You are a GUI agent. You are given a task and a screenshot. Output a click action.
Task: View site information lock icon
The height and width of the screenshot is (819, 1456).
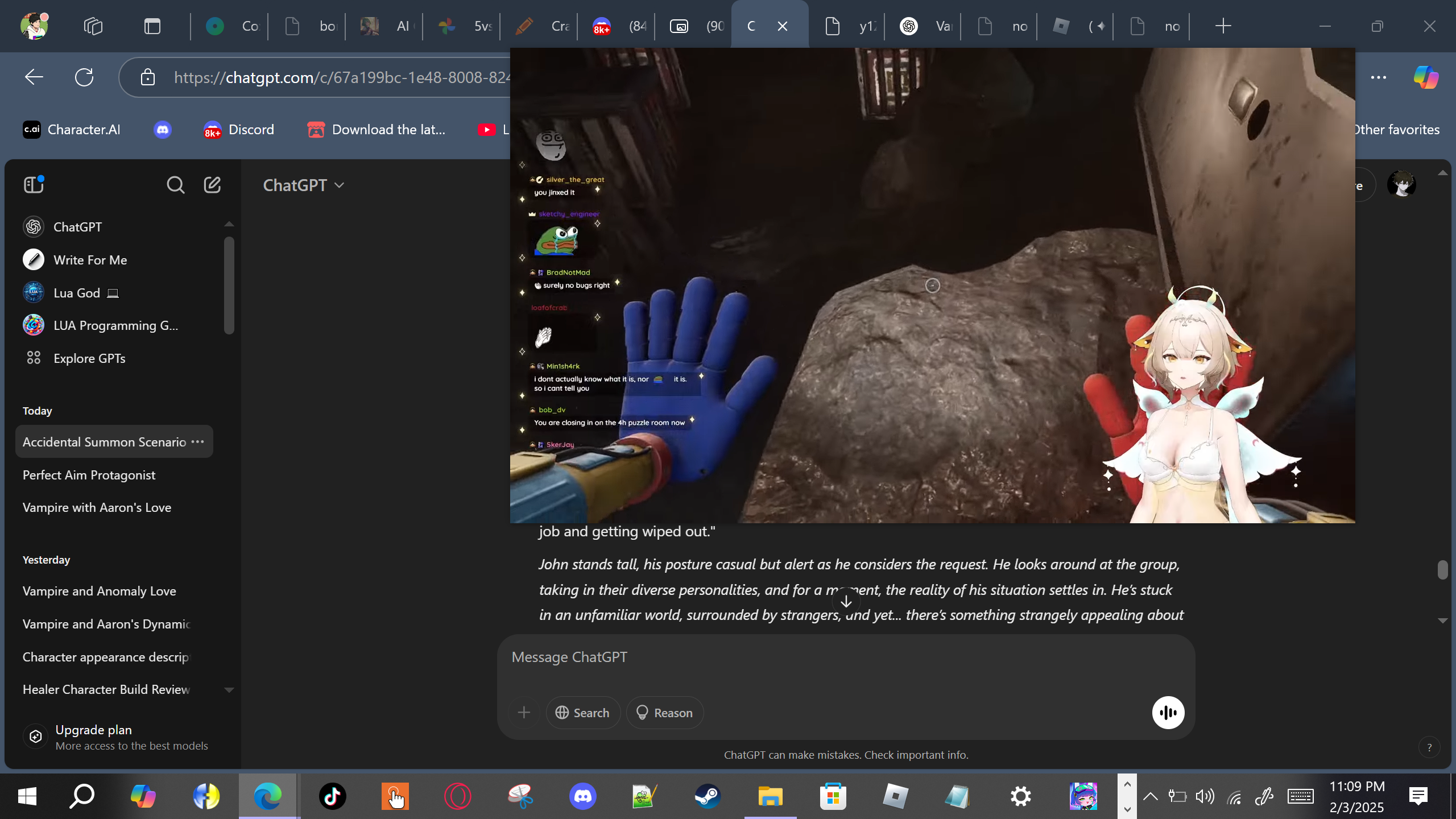(148, 77)
